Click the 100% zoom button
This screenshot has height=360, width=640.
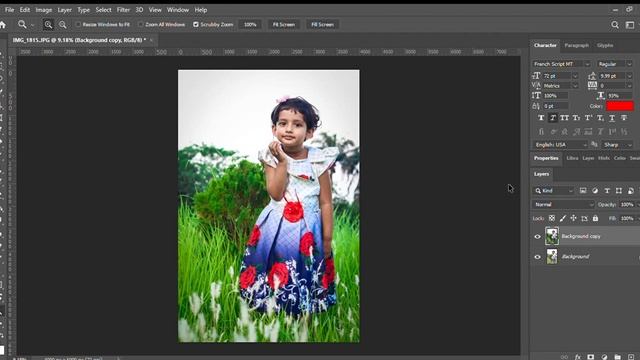click(x=250, y=24)
